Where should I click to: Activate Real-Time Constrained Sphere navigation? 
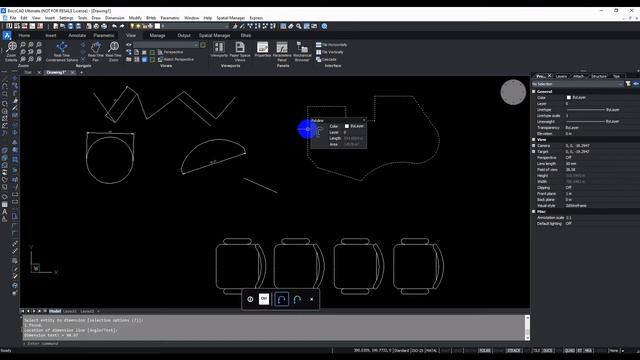coord(62,51)
